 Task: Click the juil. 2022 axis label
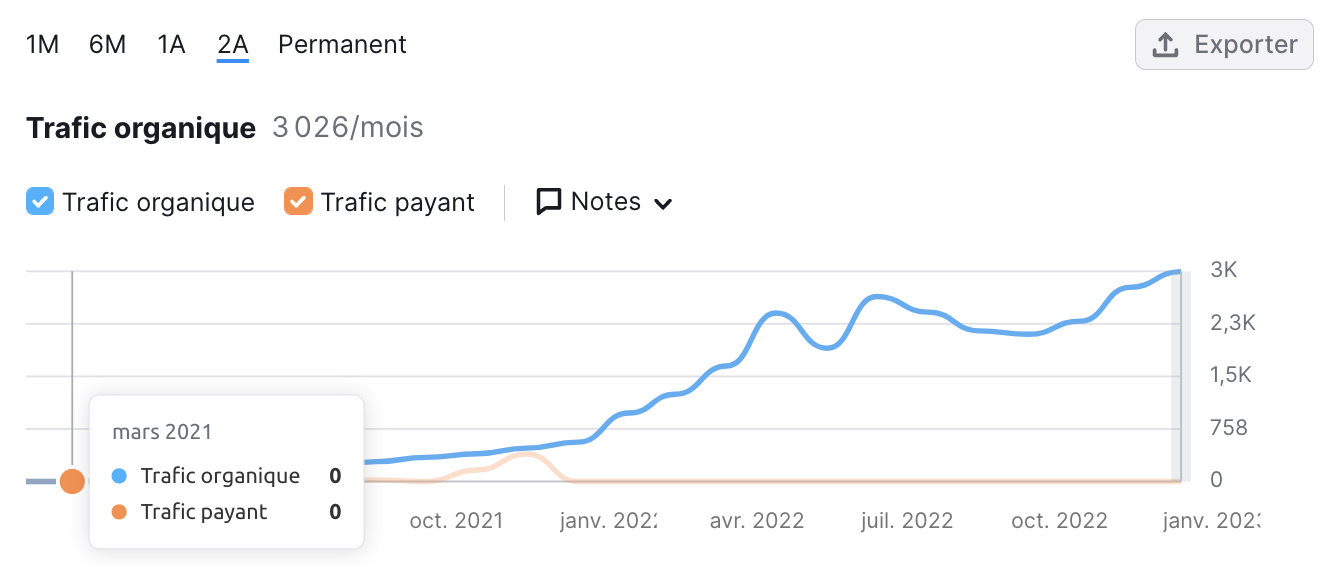pos(907,521)
